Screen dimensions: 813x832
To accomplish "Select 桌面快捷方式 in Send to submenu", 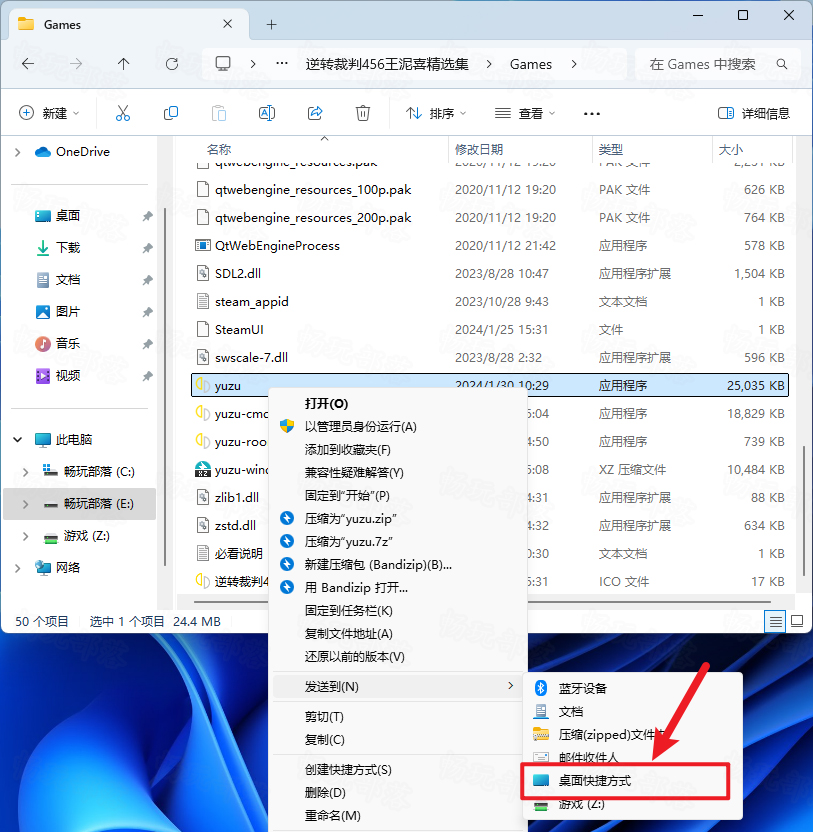I will pos(633,781).
